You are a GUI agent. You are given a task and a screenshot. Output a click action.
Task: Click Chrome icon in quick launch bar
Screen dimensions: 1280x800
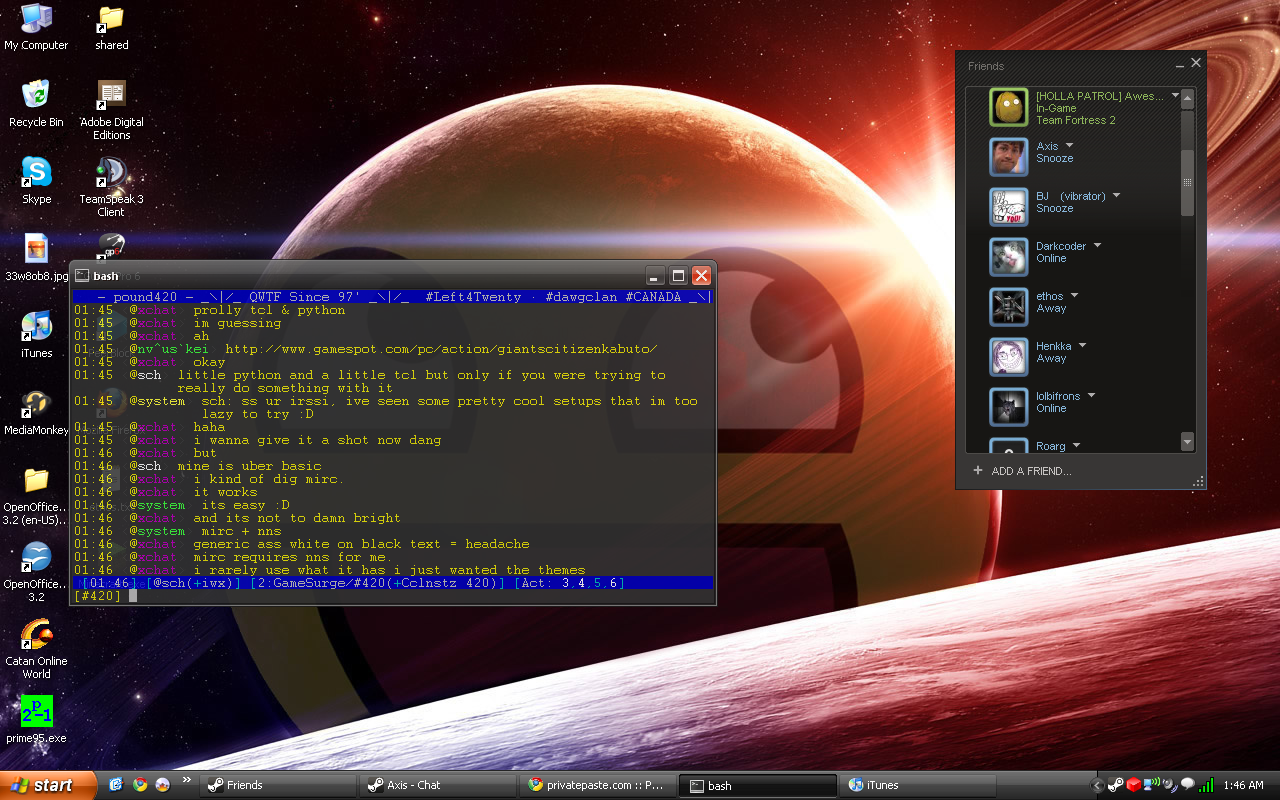click(140, 785)
